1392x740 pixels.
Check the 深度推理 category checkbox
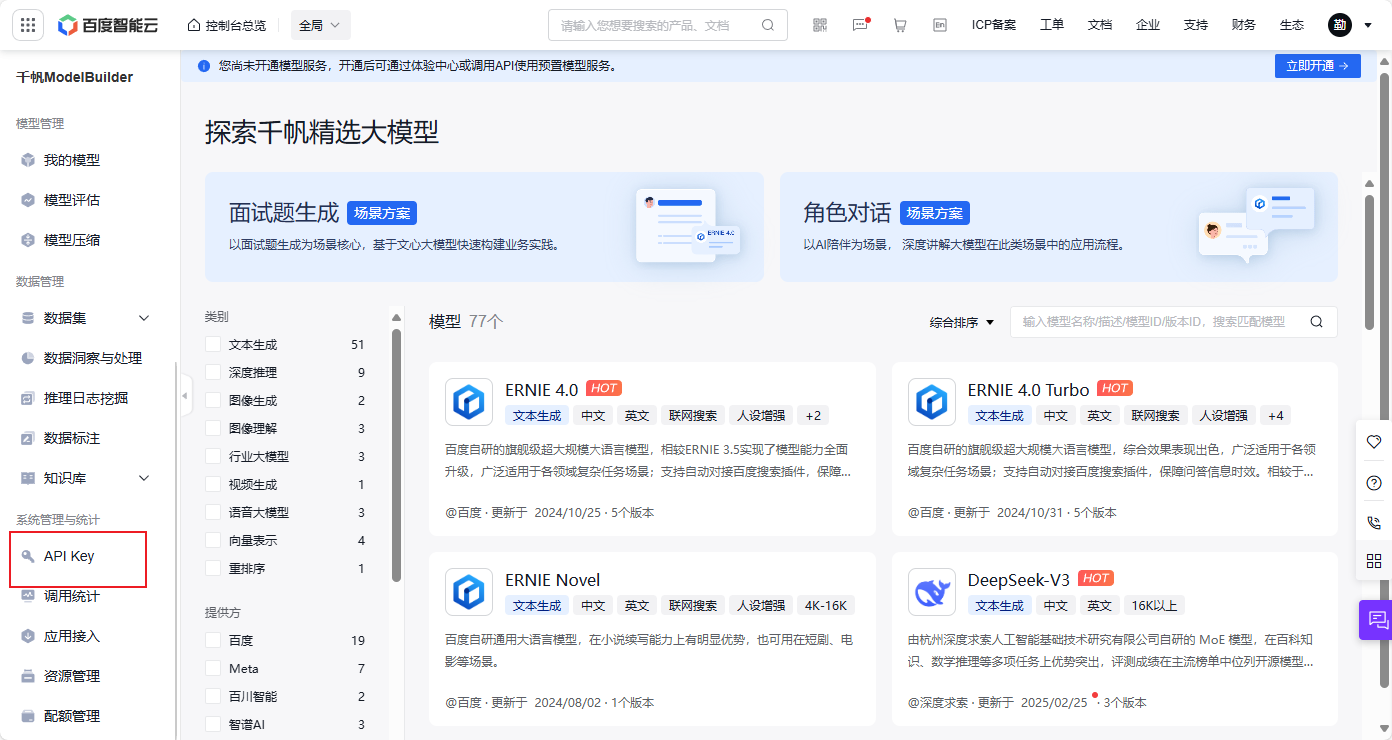(x=212, y=372)
